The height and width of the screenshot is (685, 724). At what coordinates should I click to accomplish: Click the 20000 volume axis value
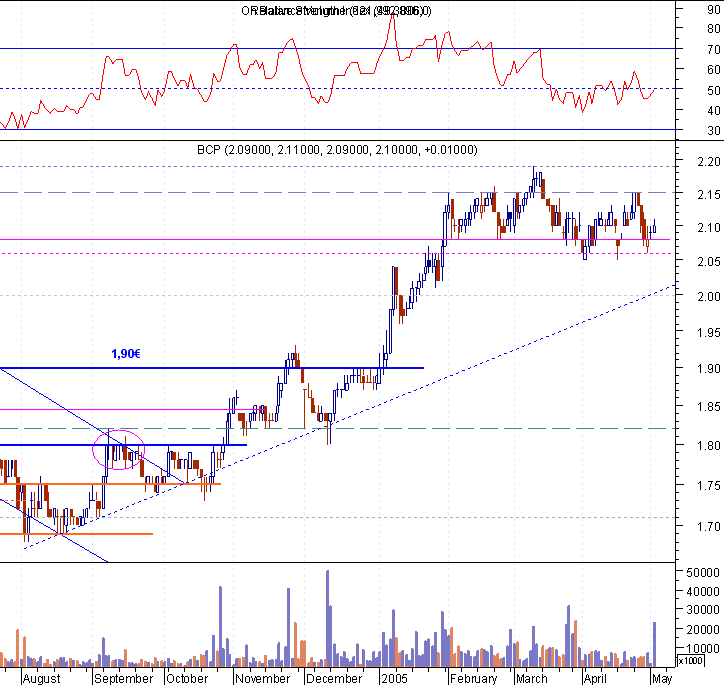[x=703, y=630]
